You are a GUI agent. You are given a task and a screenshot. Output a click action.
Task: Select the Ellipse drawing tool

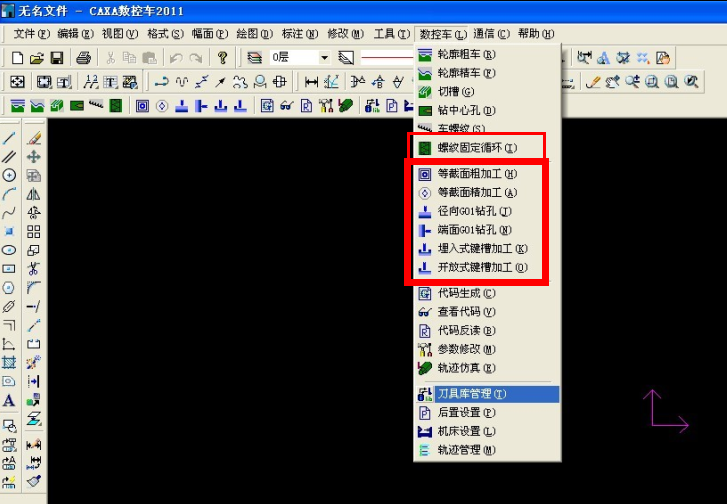tap(9, 250)
